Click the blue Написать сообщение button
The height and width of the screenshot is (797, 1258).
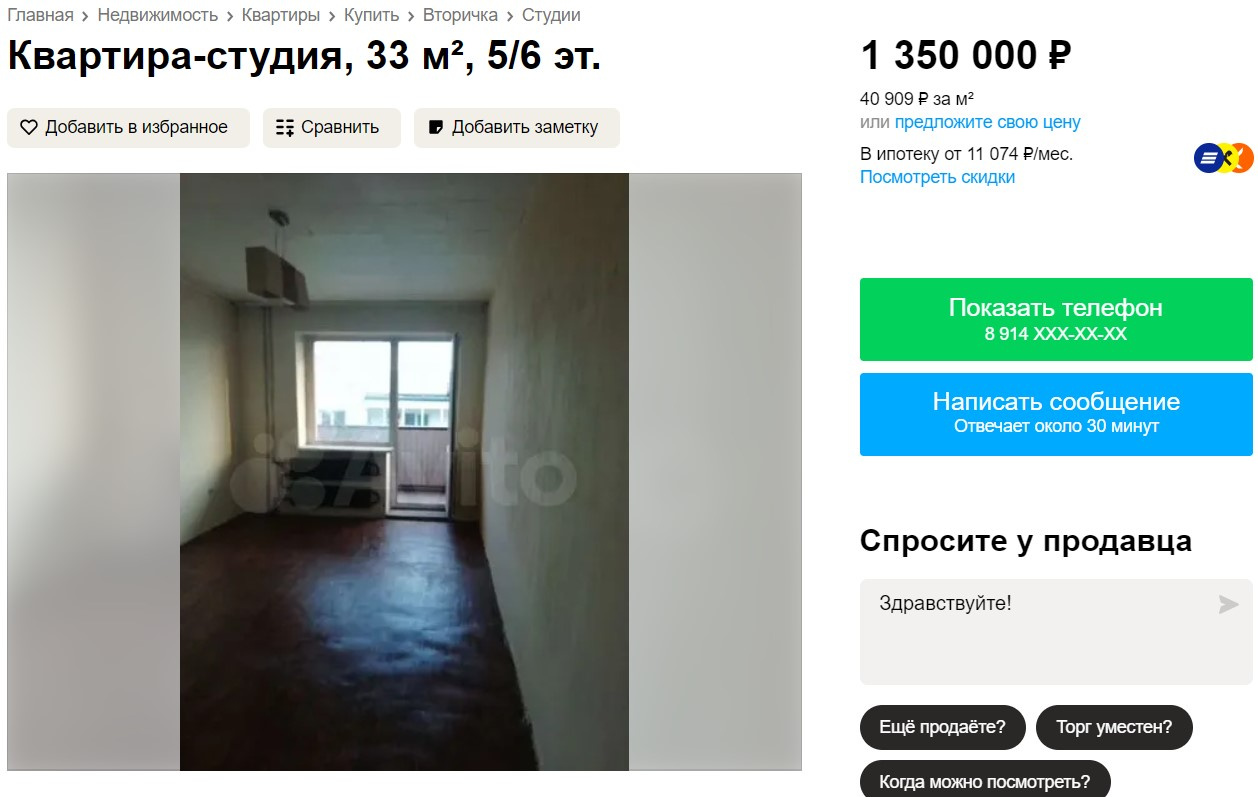click(1056, 414)
